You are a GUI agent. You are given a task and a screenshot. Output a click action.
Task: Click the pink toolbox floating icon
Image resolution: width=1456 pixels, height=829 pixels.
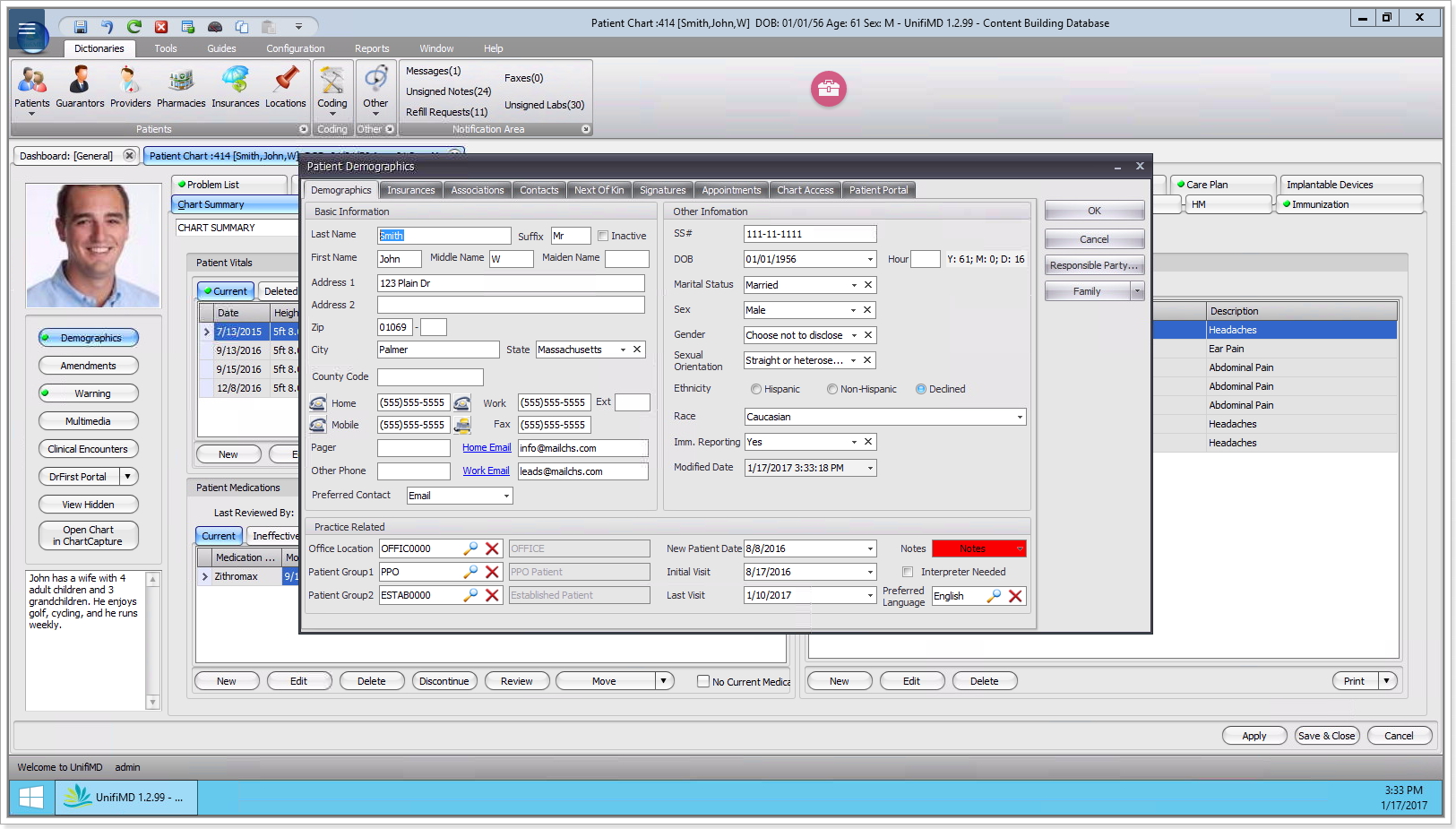pos(829,89)
